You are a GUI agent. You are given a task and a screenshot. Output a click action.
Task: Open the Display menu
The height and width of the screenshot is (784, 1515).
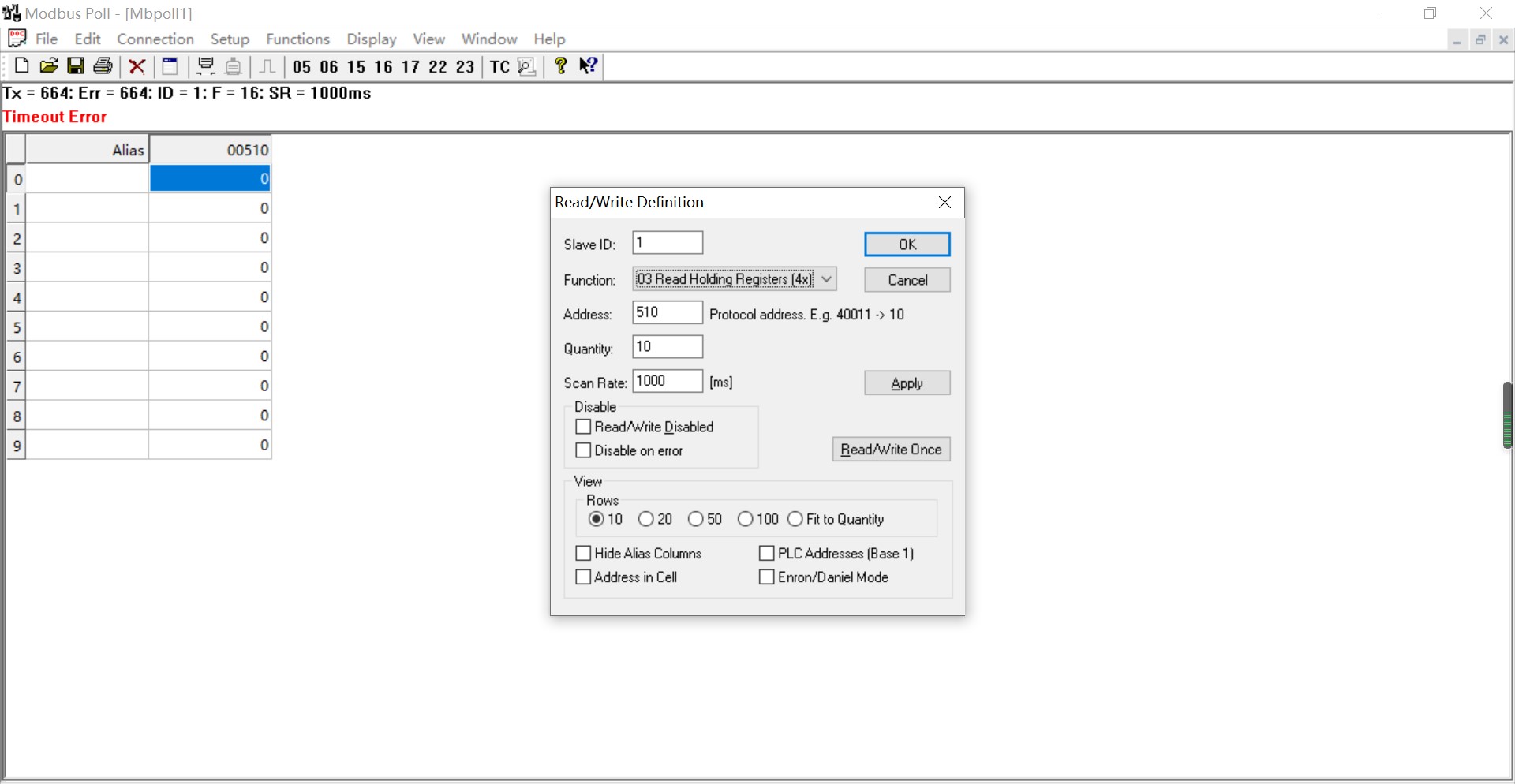click(x=372, y=39)
